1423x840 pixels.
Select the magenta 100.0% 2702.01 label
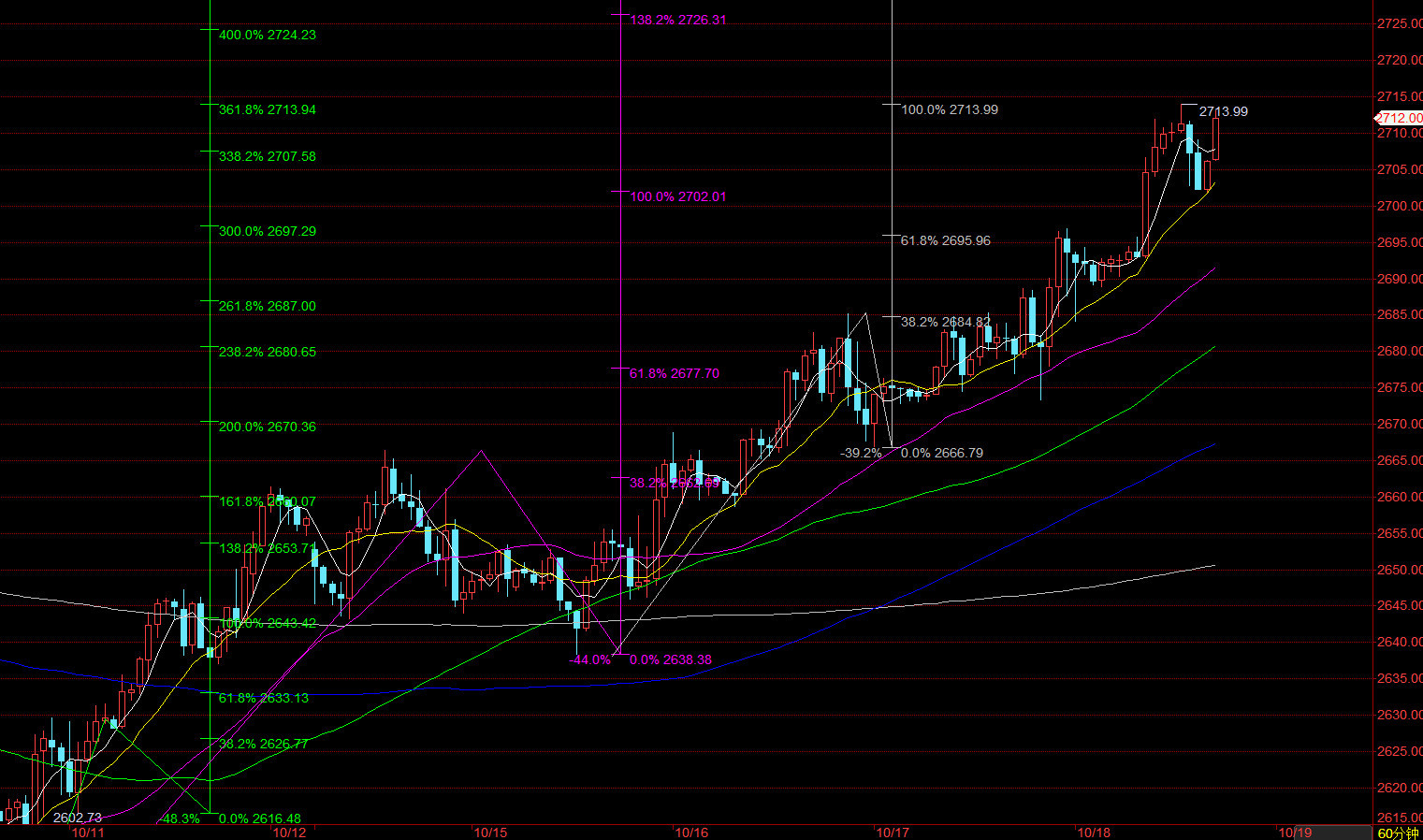pyautogui.click(x=678, y=196)
